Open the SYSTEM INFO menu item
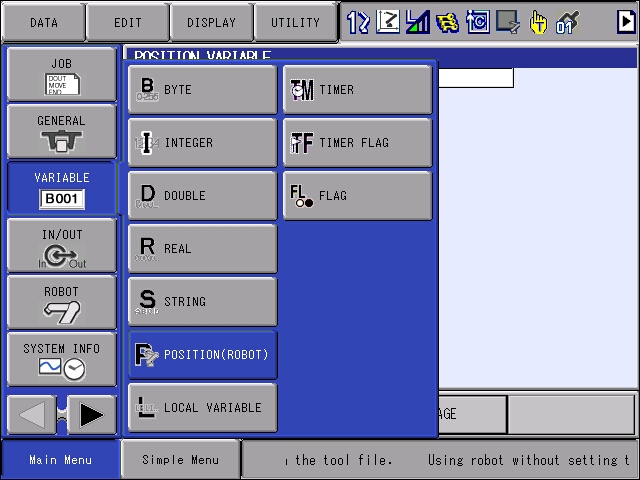 coord(62,359)
